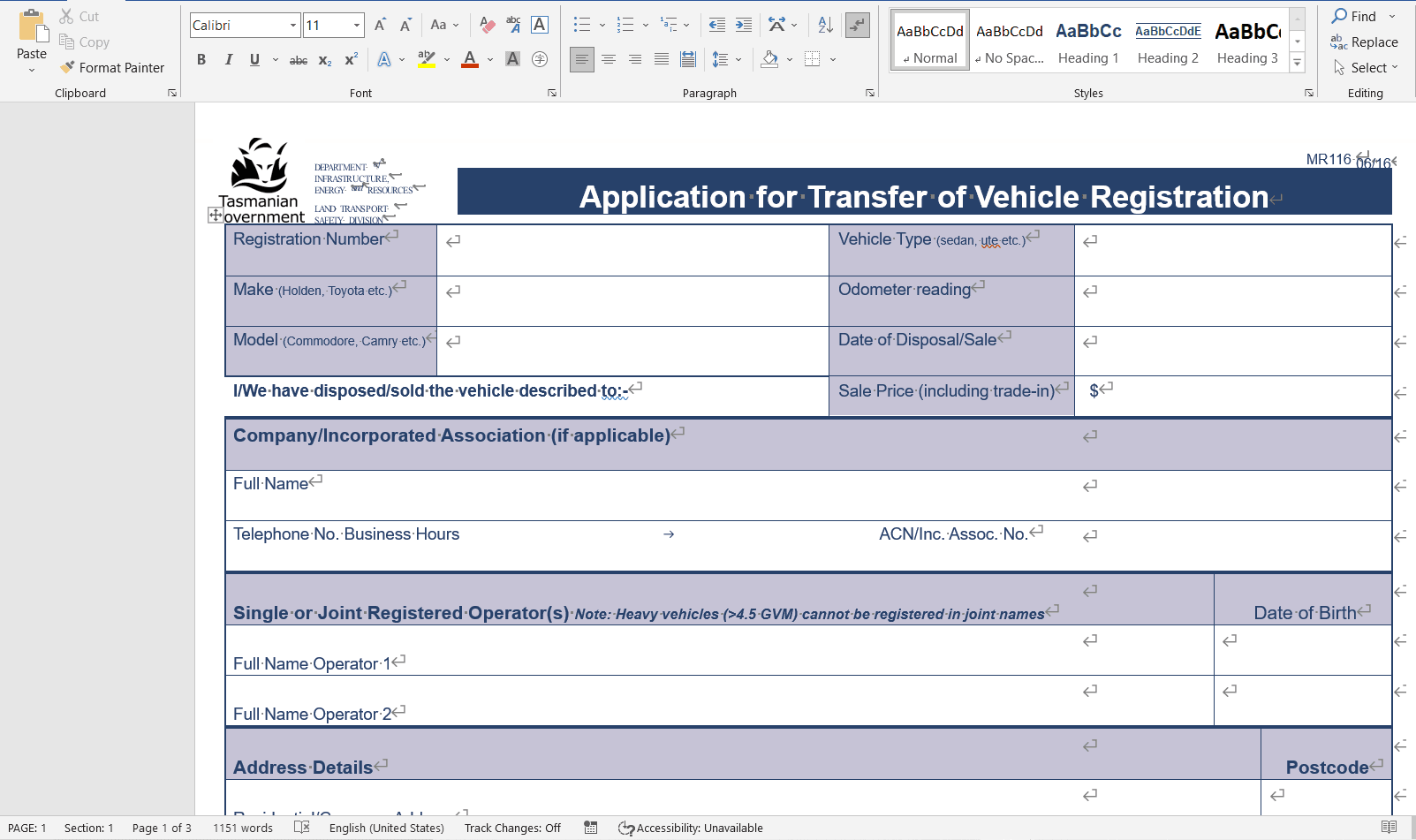Expand the Borders dropdown arrow
Image resolution: width=1416 pixels, height=840 pixels.
tap(833, 59)
